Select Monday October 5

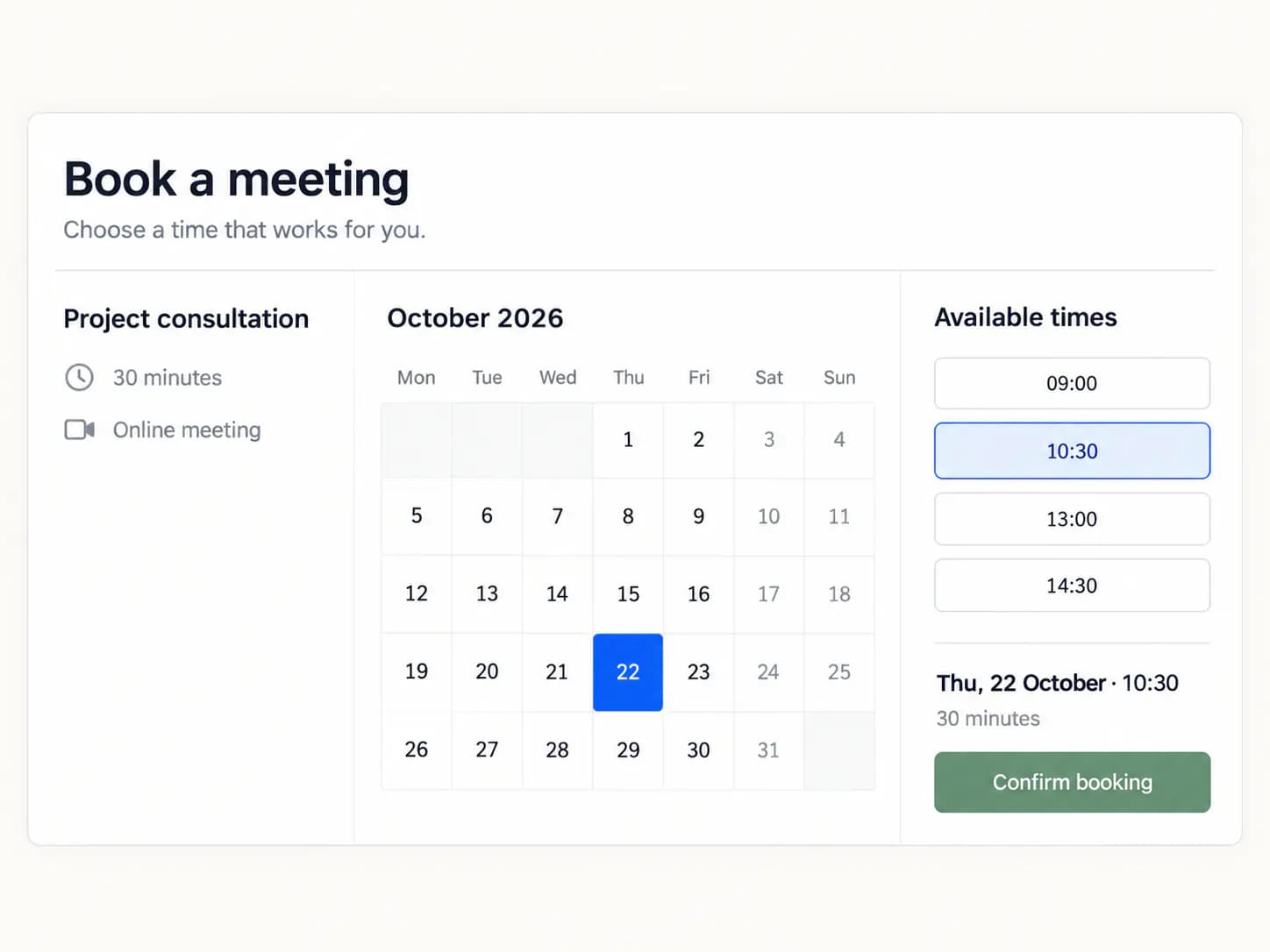[417, 516]
